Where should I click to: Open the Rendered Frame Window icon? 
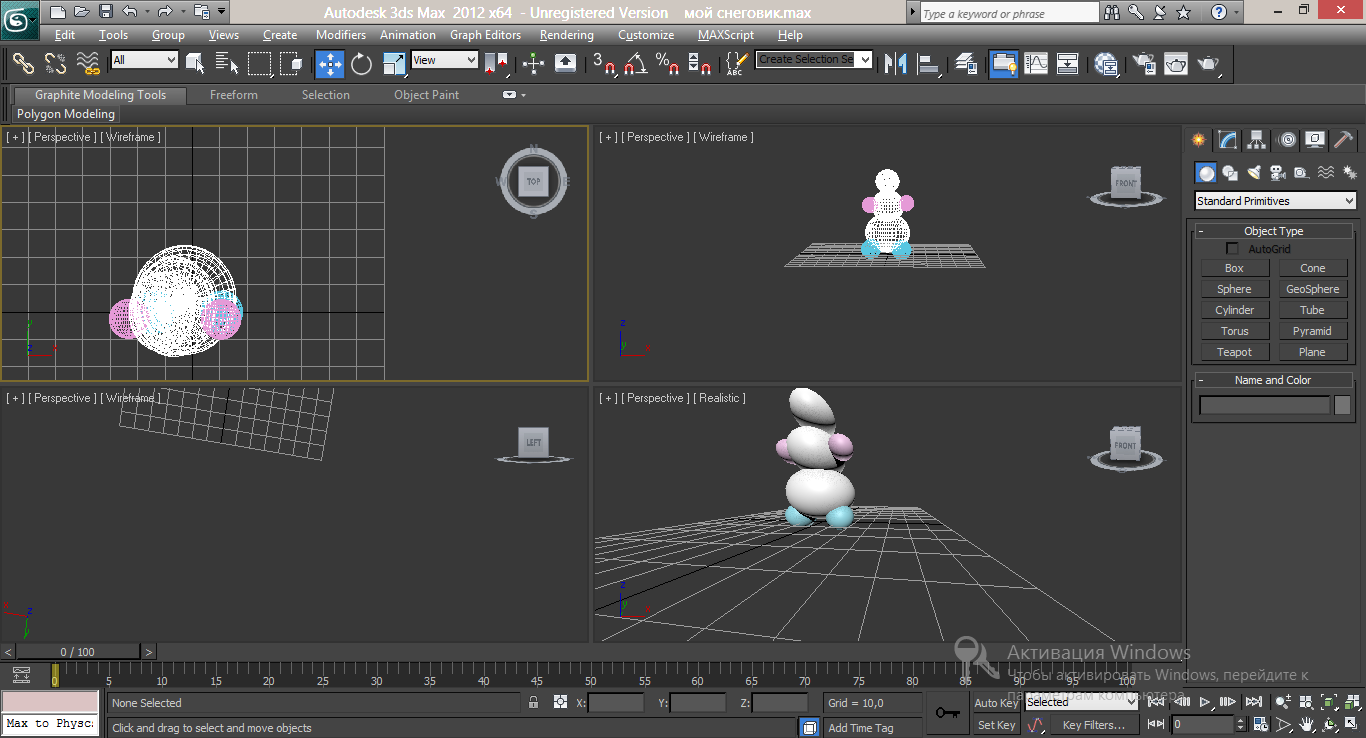tap(1176, 64)
